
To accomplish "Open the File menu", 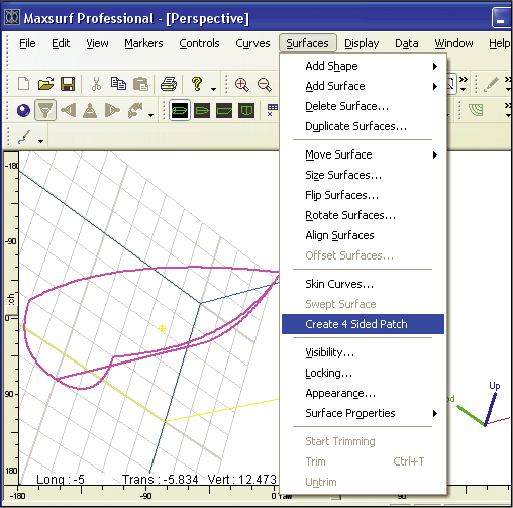I will point(27,43).
